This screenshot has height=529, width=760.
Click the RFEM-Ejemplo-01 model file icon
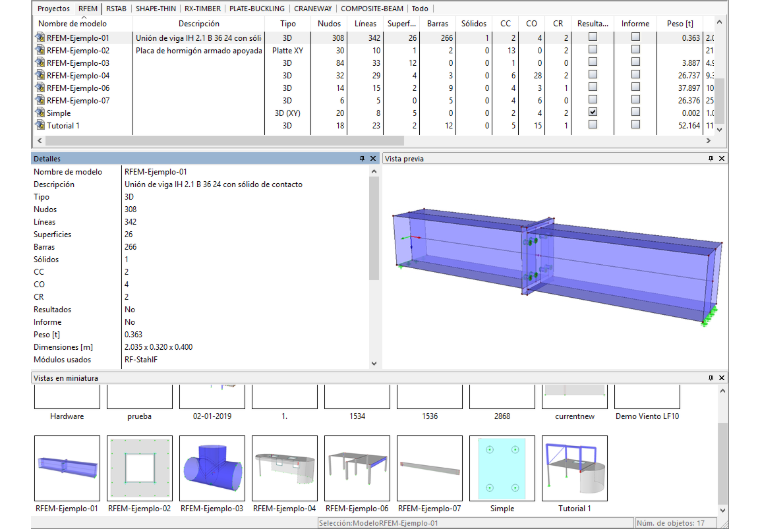[40, 37]
